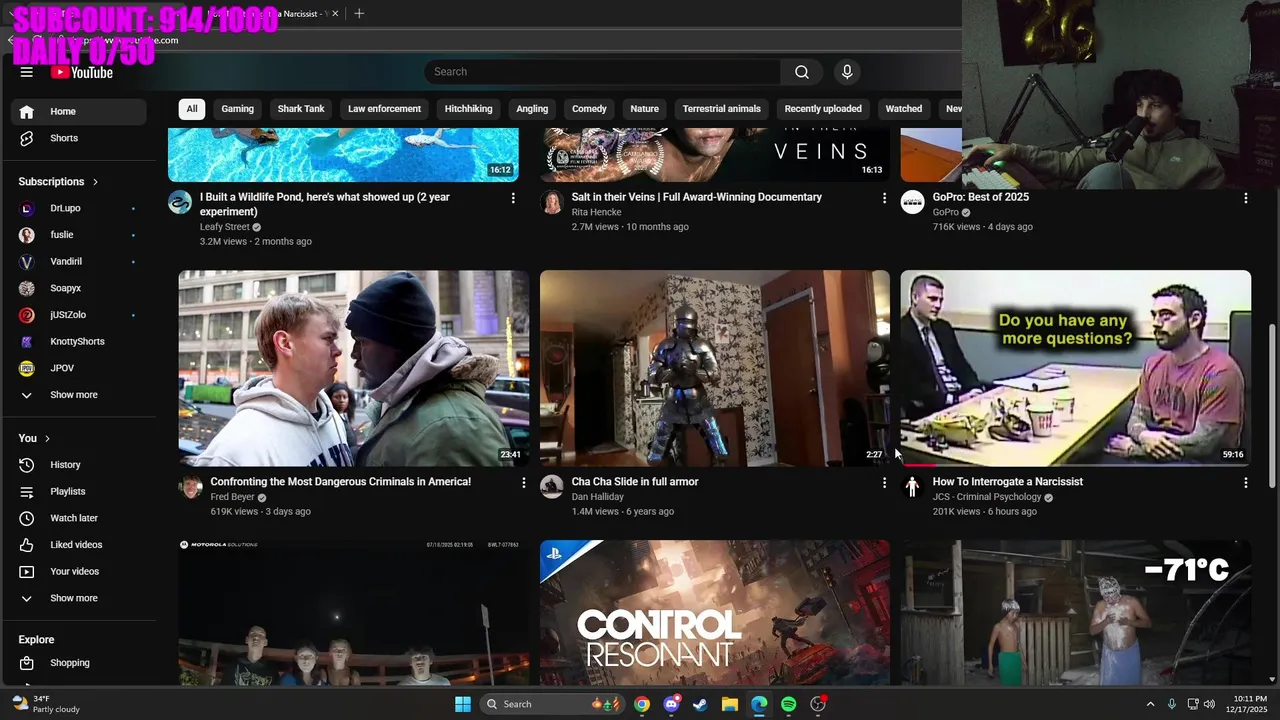
Task: Open History in the sidebar
Action: pyautogui.click(x=78, y=465)
